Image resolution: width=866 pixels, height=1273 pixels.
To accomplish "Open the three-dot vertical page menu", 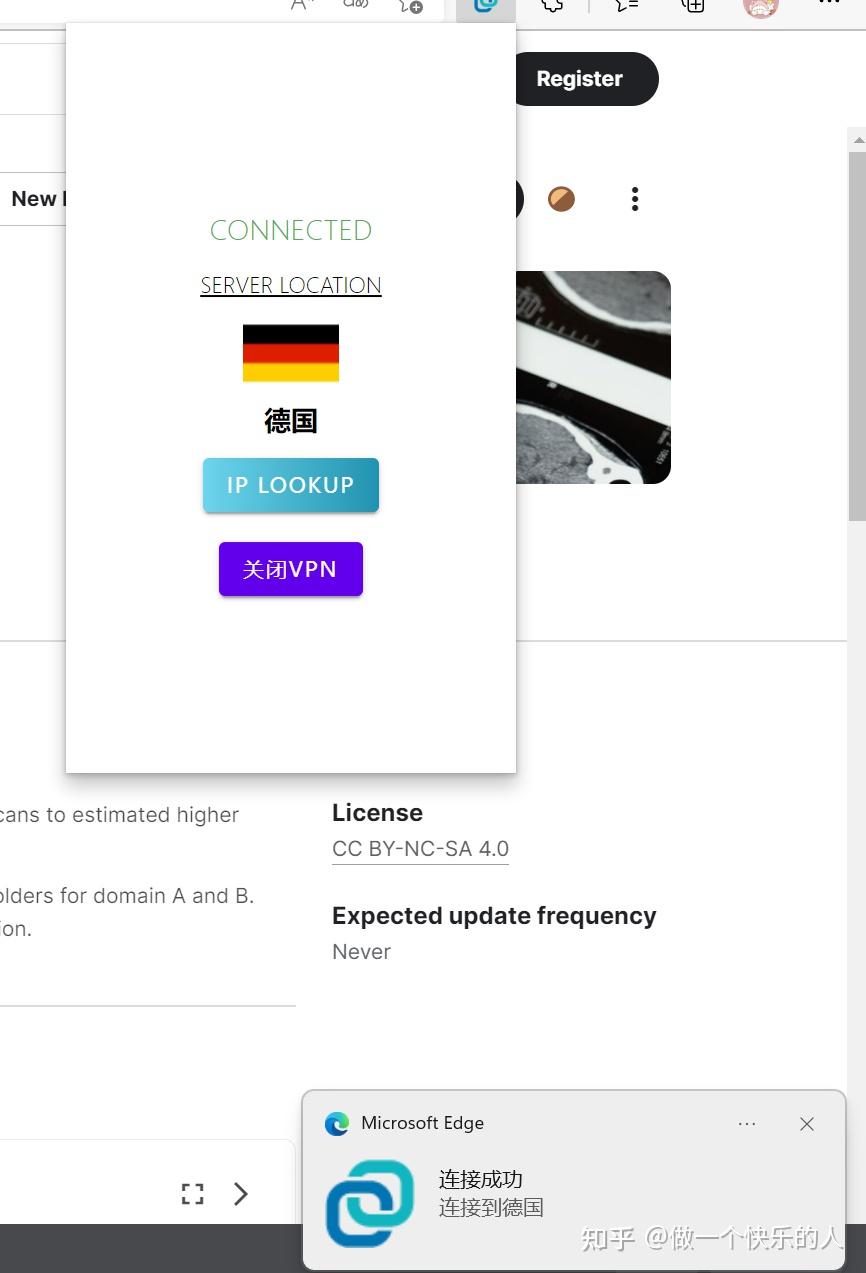I will [635, 199].
